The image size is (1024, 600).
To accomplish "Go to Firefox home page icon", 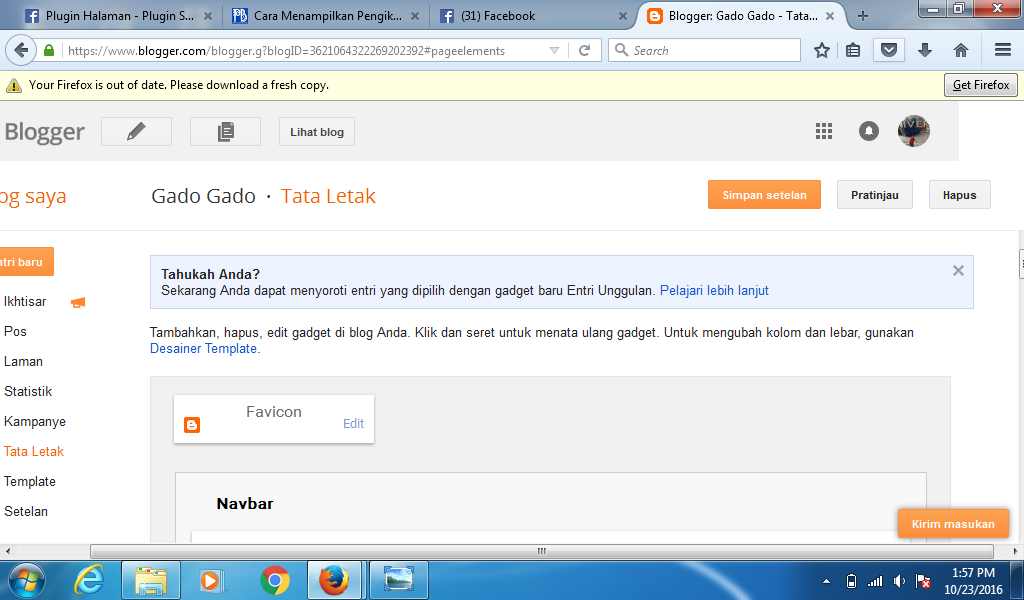I will [961, 50].
